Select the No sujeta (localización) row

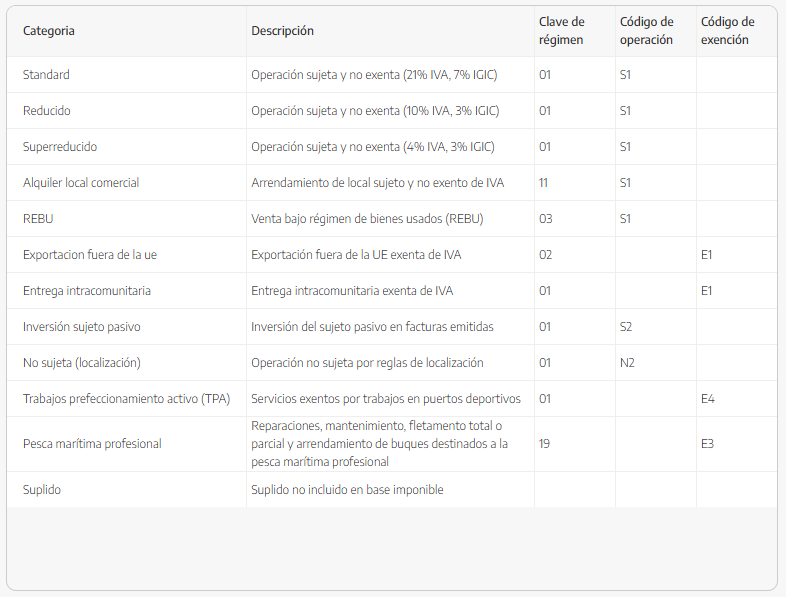[82, 363]
